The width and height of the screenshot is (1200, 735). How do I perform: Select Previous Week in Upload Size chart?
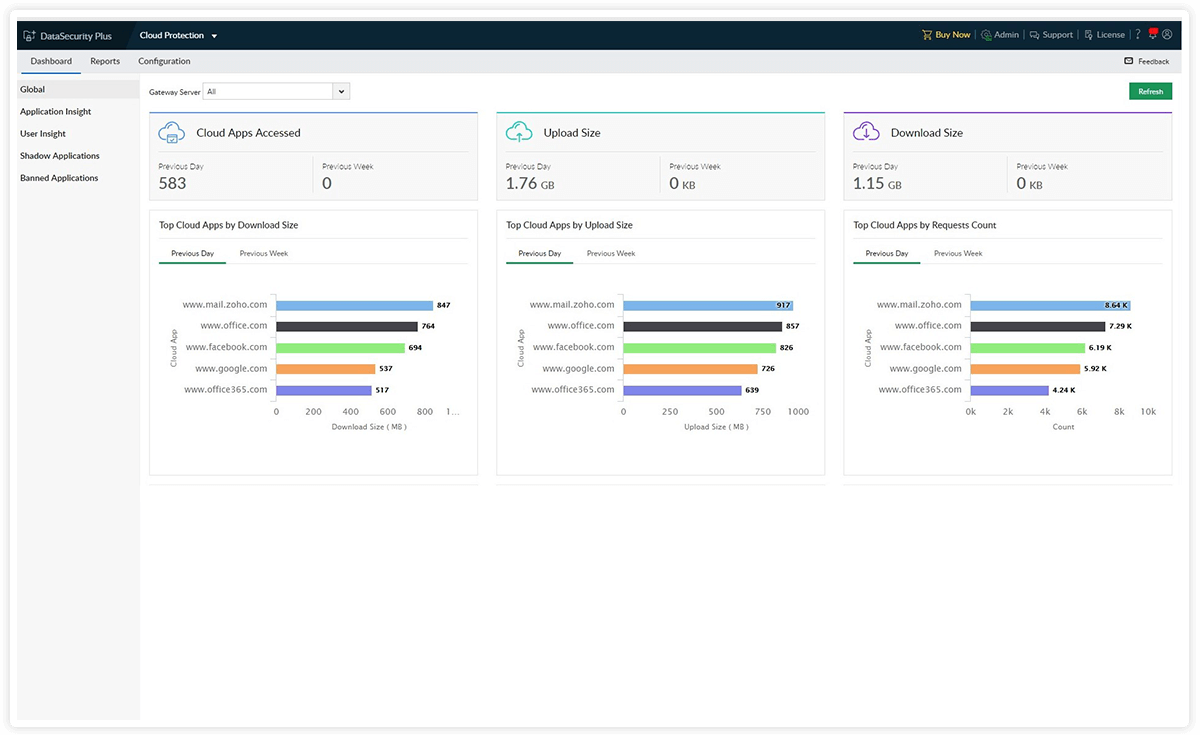tap(611, 254)
